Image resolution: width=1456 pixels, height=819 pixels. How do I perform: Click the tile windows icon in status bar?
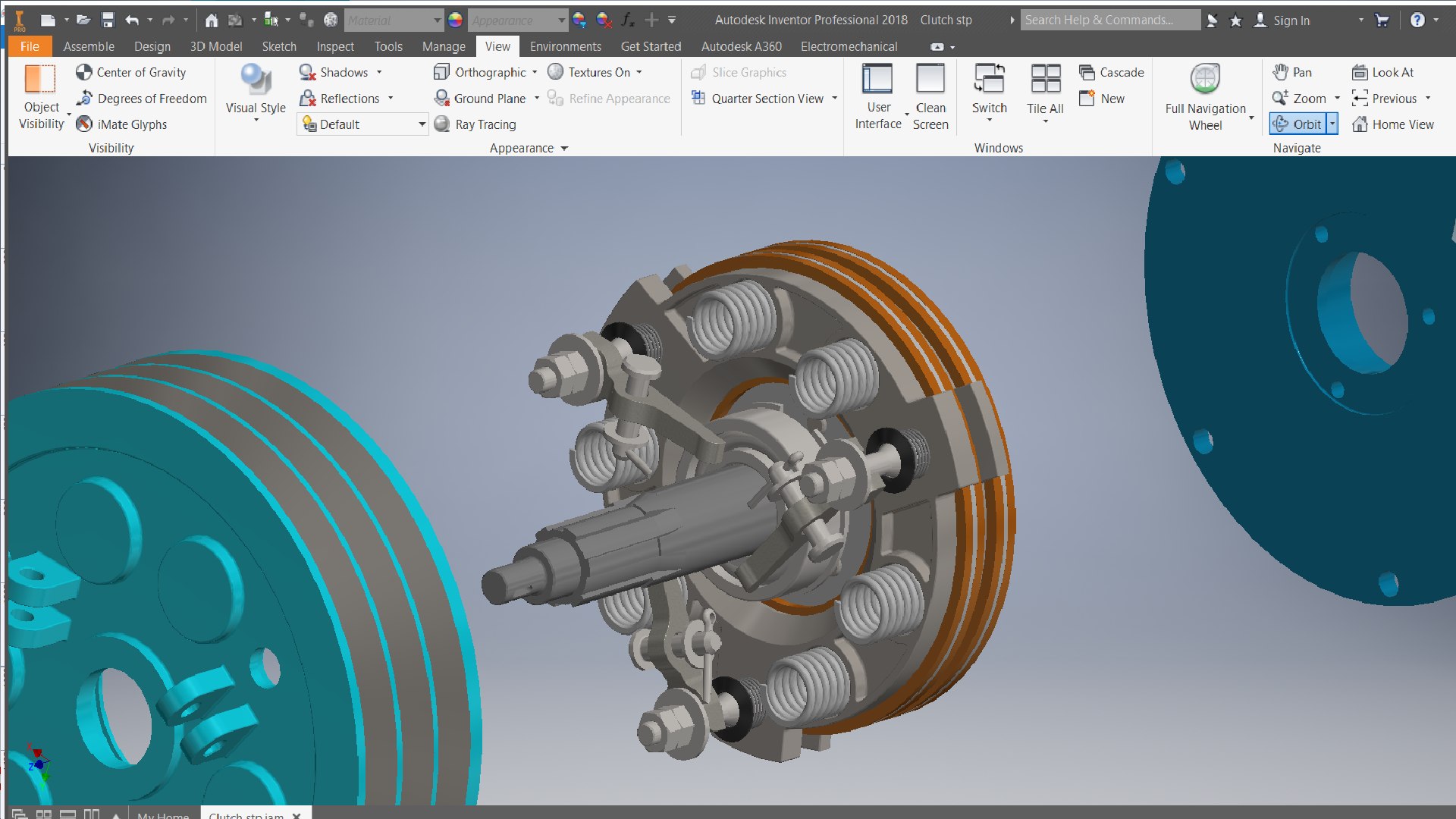point(44,814)
